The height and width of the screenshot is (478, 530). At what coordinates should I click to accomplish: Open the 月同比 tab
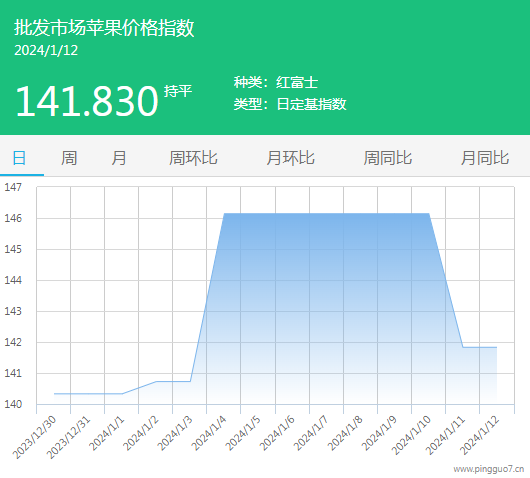pos(485,158)
